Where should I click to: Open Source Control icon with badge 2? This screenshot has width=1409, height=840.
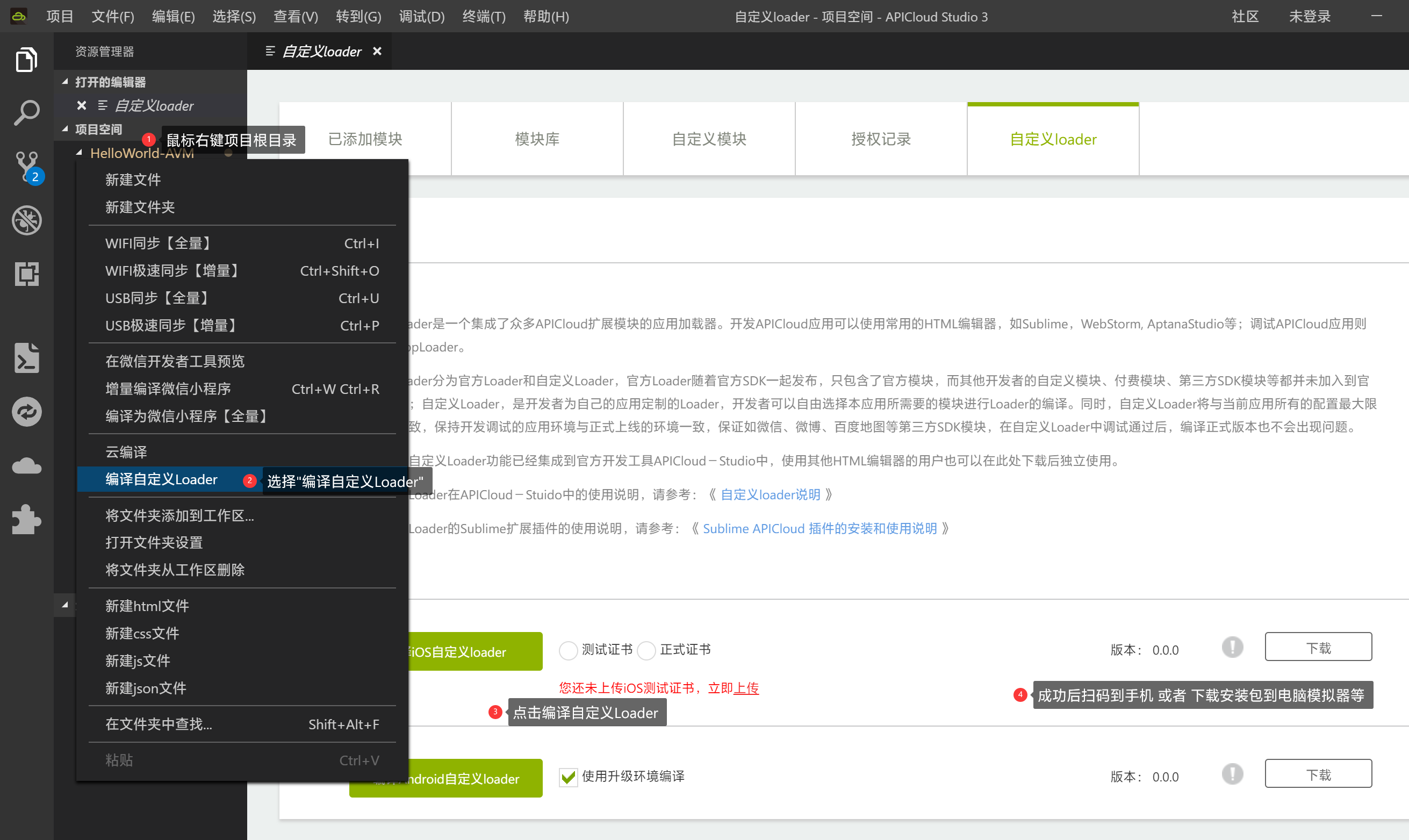coord(26,166)
